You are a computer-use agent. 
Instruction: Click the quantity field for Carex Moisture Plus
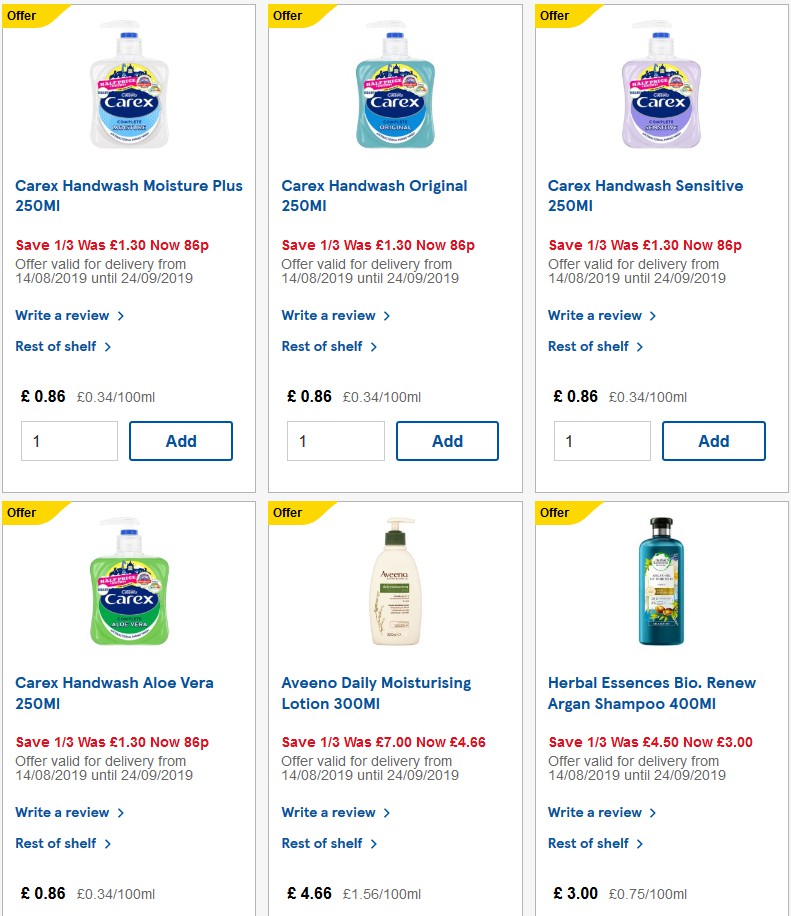[69, 440]
